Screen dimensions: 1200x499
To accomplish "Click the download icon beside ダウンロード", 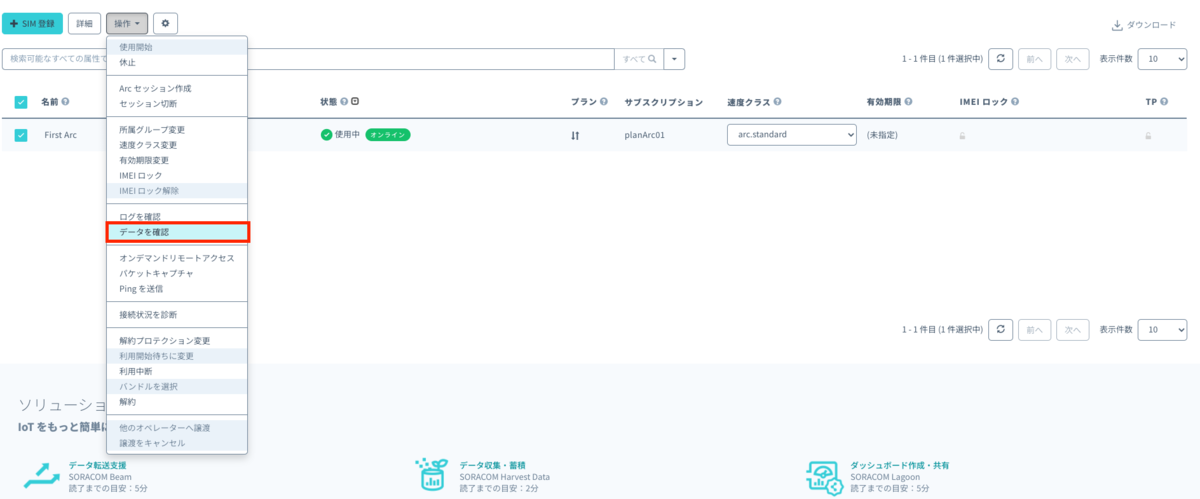I will [x=1117, y=25].
